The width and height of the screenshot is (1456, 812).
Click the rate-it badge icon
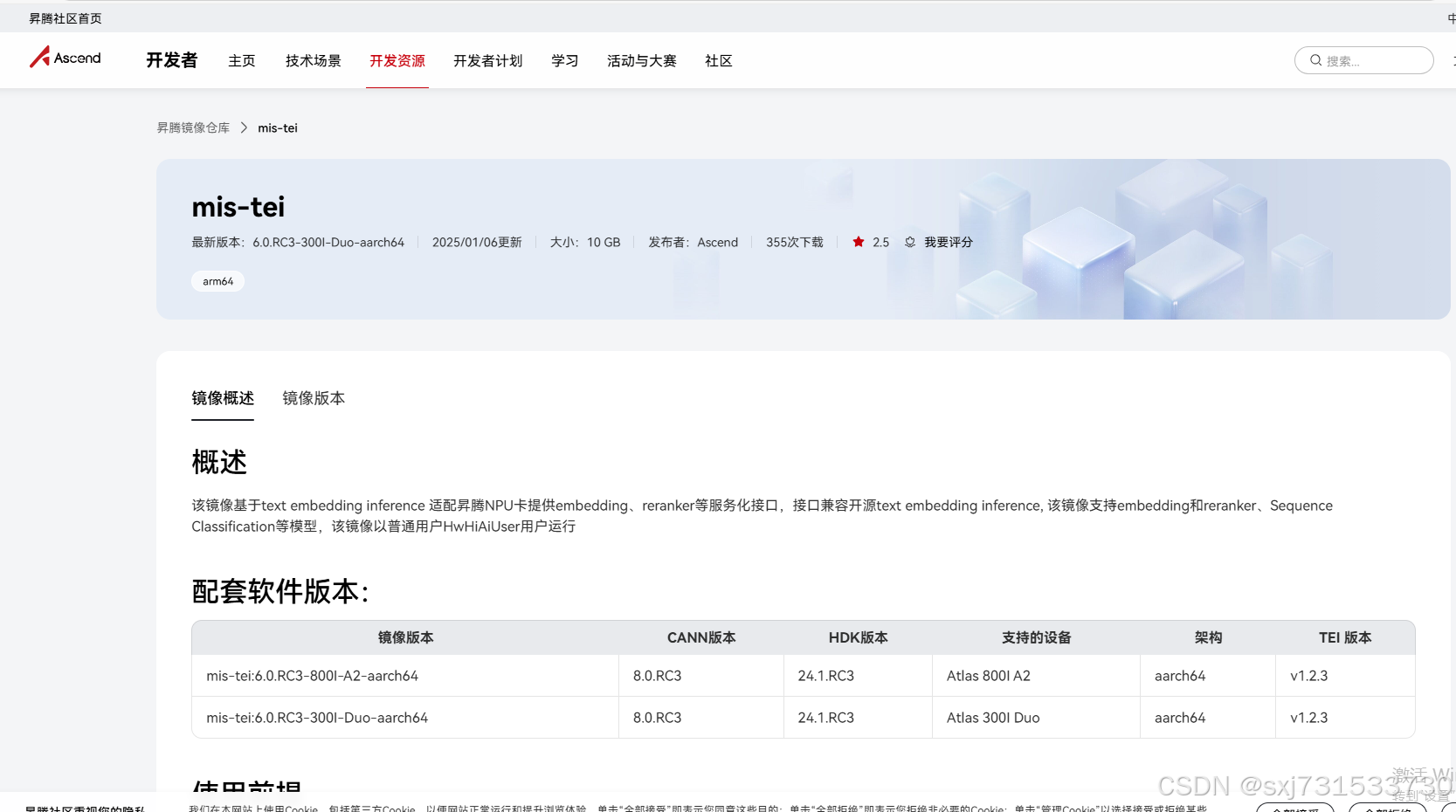[x=910, y=242]
